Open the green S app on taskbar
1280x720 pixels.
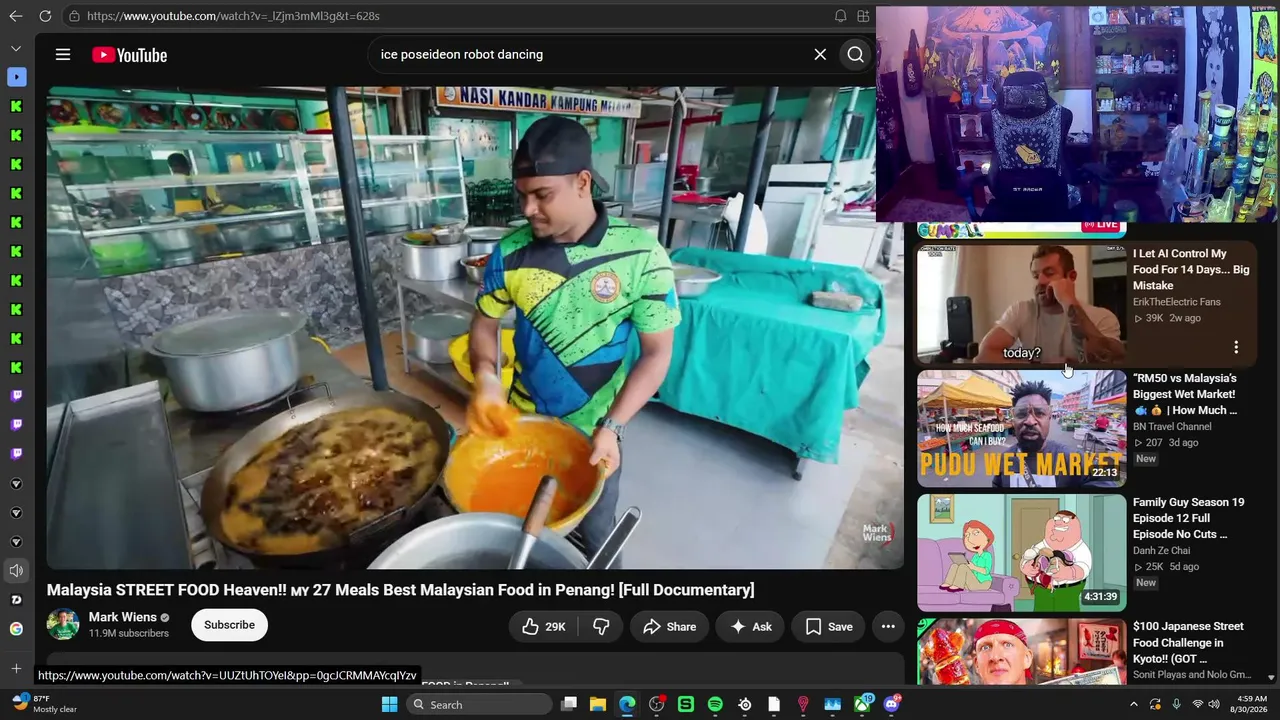pos(686,705)
